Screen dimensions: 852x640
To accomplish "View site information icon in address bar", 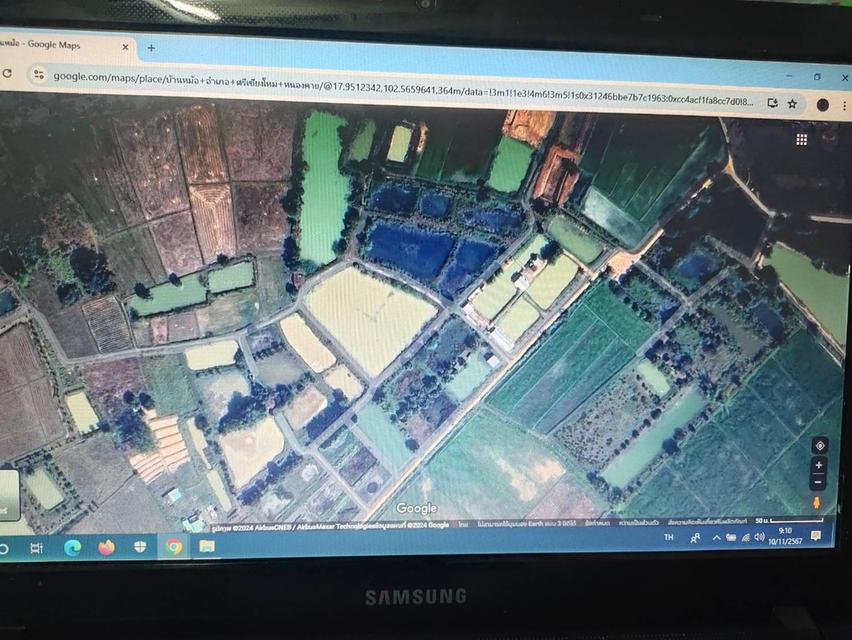I will tap(39, 75).
